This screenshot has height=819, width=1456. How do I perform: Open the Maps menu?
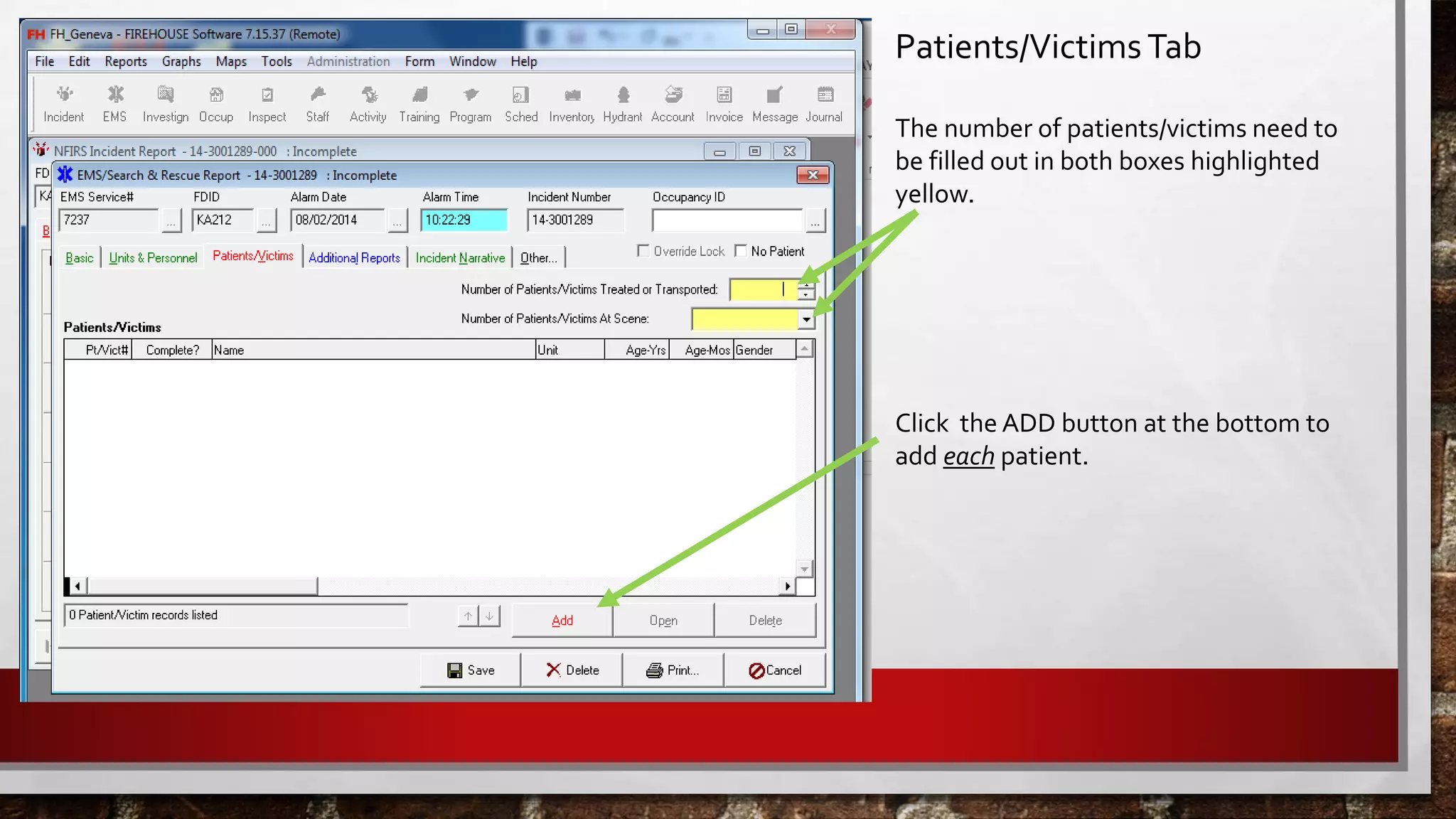[x=231, y=62]
